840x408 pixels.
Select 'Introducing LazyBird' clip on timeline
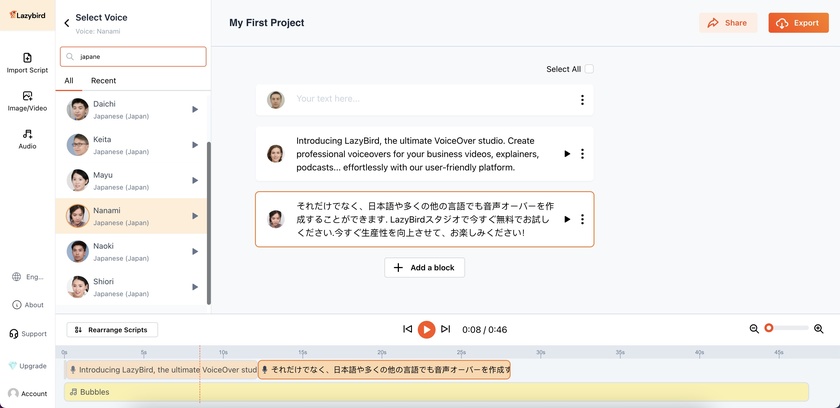161,369
